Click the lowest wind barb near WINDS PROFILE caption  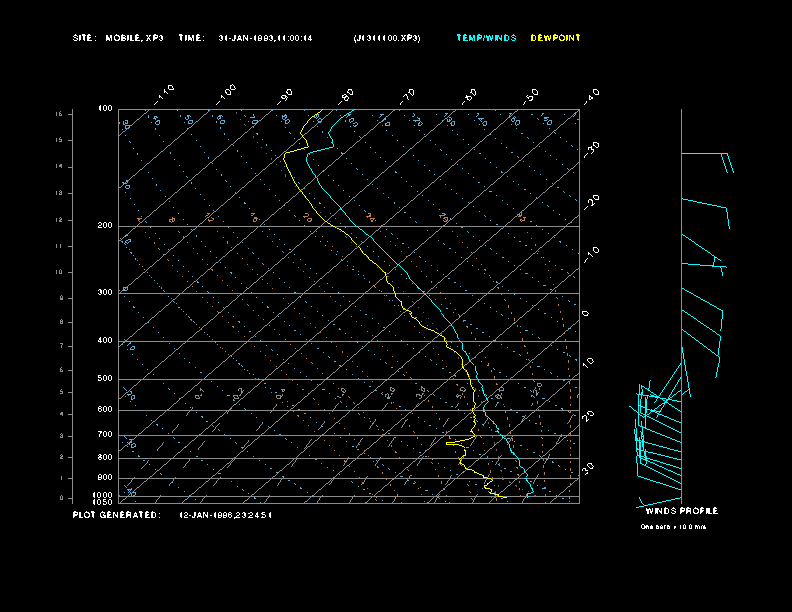point(659,502)
